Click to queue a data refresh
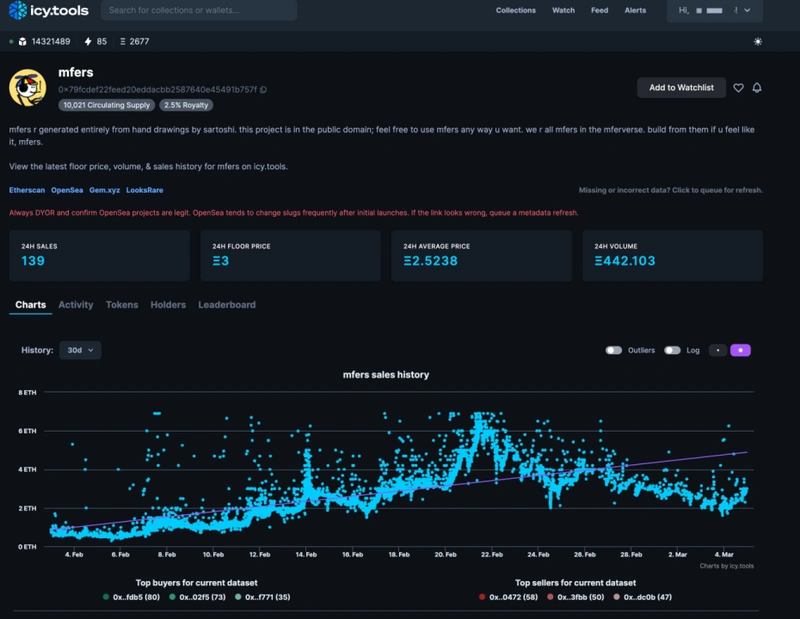This screenshot has width=800, height=619. [670, 190]
